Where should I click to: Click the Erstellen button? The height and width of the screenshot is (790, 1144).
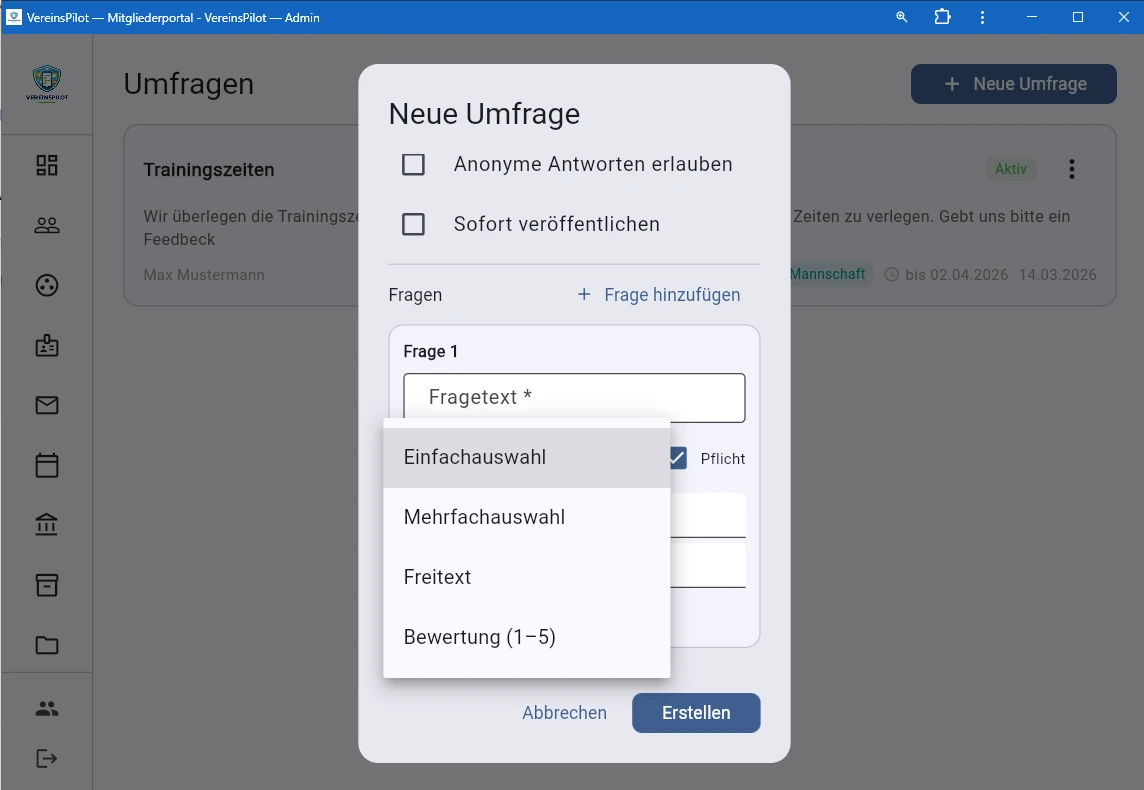695,712
